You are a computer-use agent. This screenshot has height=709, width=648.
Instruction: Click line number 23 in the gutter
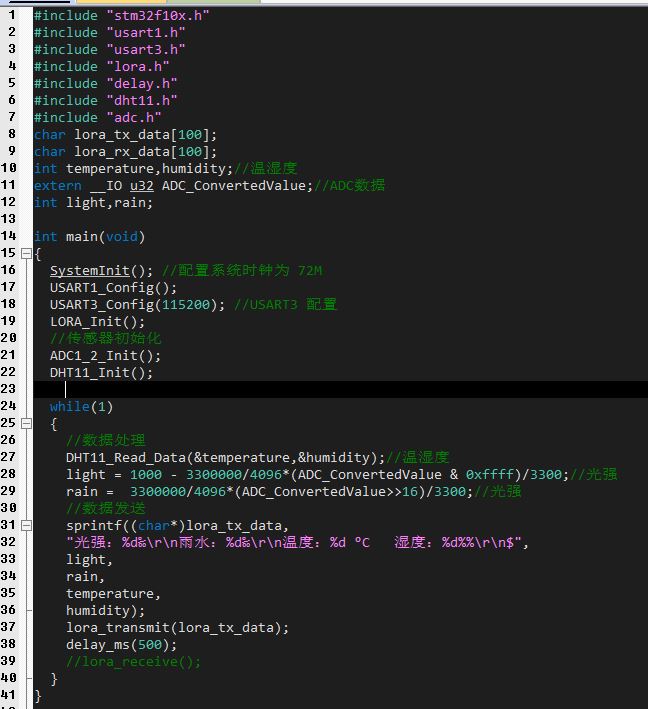click(x=8, y=389)
